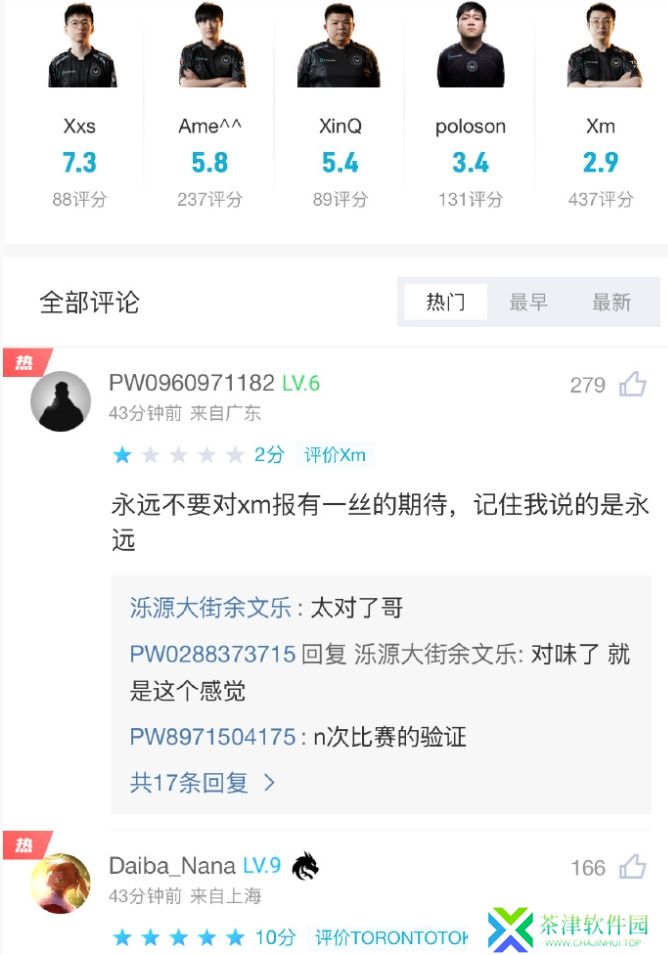Click the first star of the 2分 rating
The image size is (668, 955).
122,455
